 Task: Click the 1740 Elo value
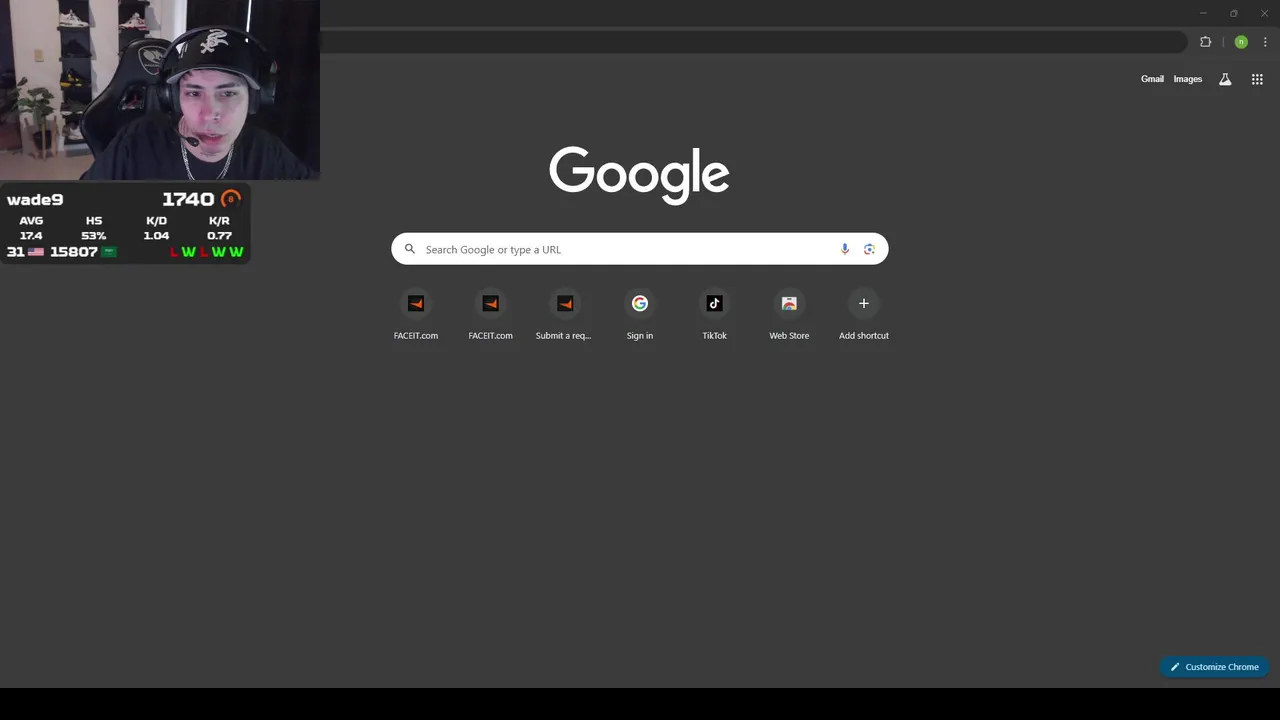coord(188,199)
